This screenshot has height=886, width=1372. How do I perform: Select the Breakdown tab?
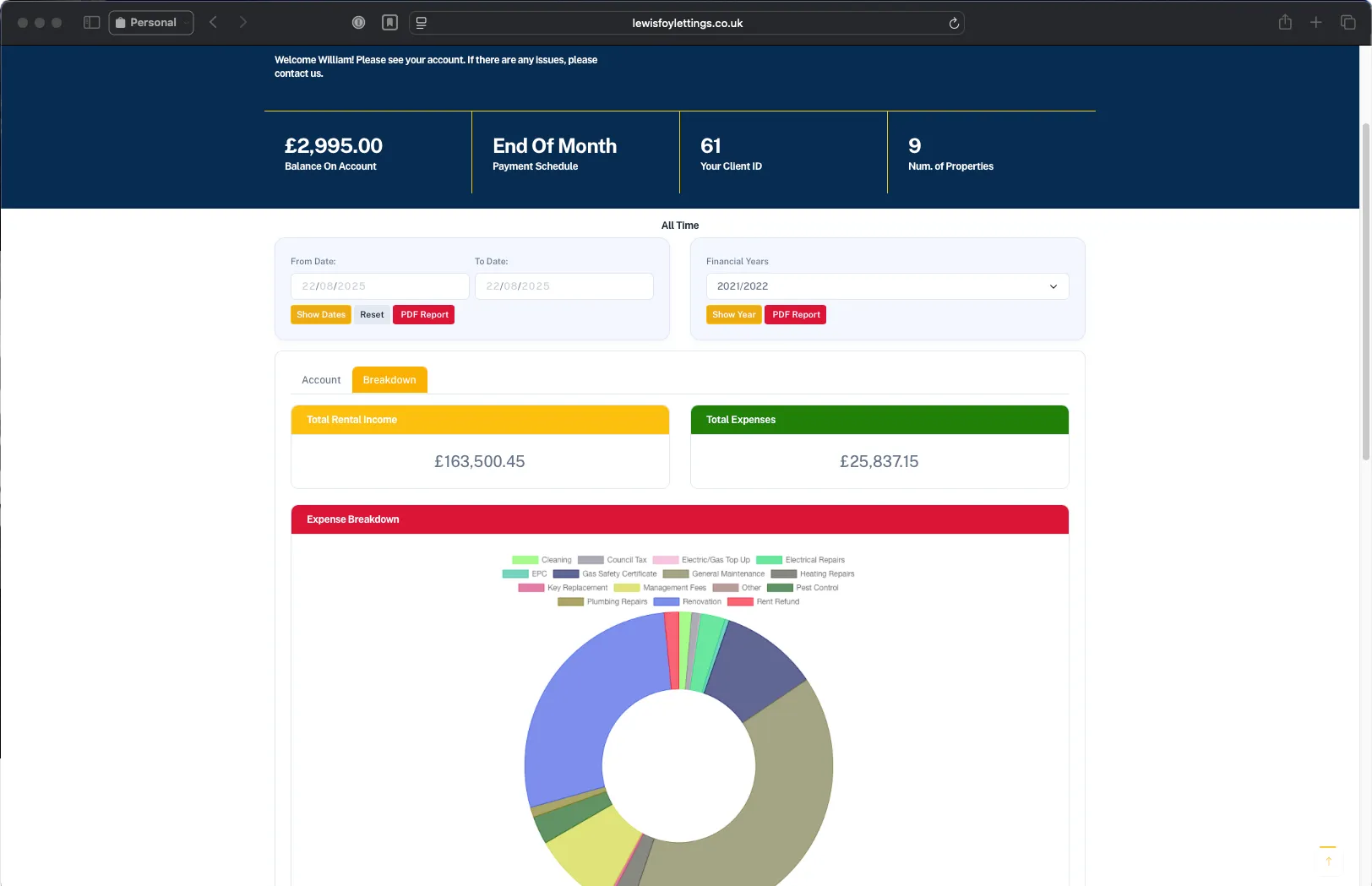[389, 379]
